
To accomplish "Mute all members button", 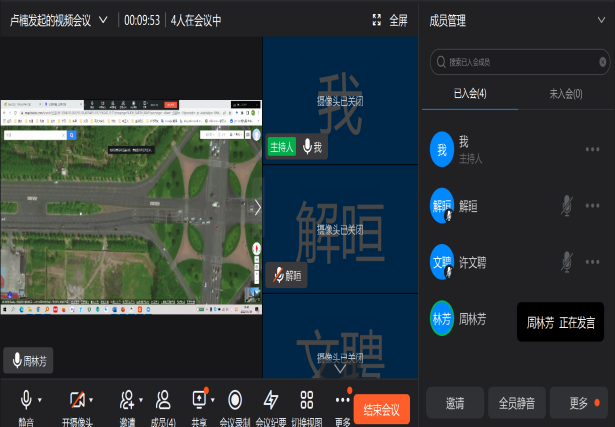I will coord(517,403).
